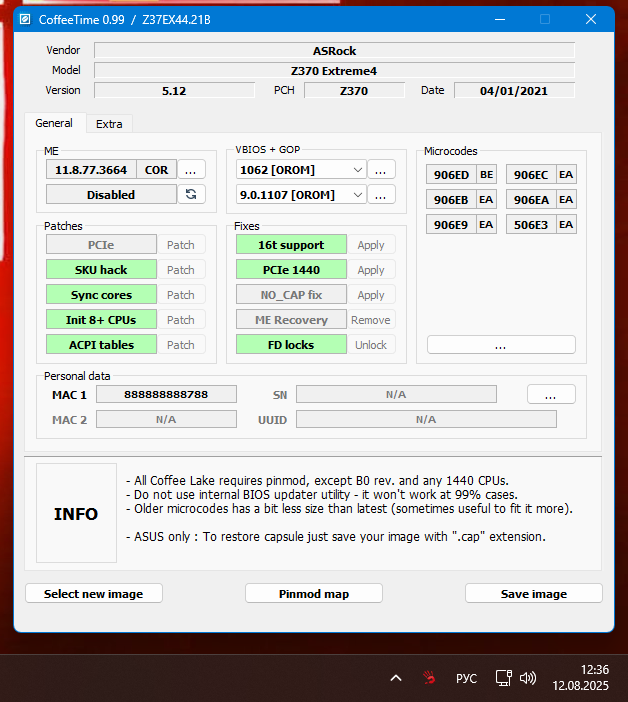Screen dimensions: 628x702
Task: Click microcode entry 906E9
Action: (x=451, y=225)
